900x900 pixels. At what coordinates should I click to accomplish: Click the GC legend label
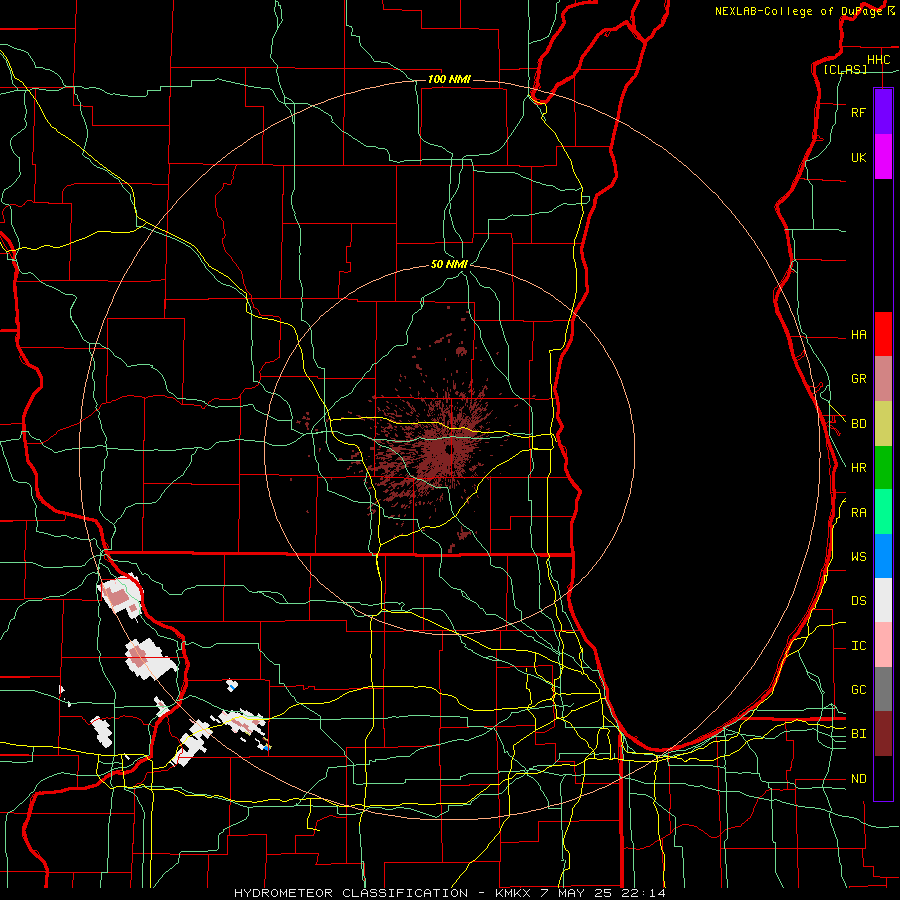tap(858, 690)
